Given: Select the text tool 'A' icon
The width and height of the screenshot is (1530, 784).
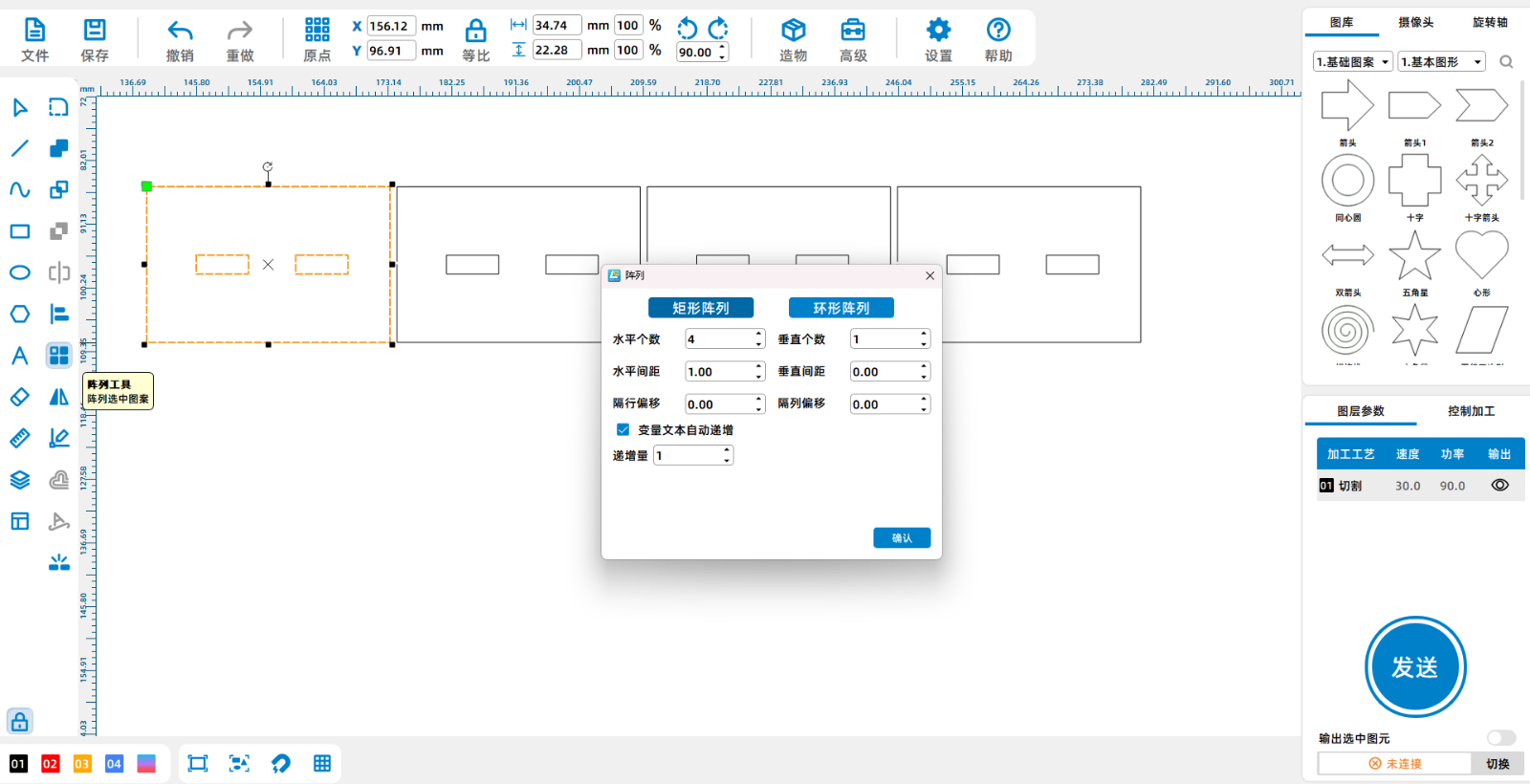Looking at the screenshot, I should (x=19, y=356).
